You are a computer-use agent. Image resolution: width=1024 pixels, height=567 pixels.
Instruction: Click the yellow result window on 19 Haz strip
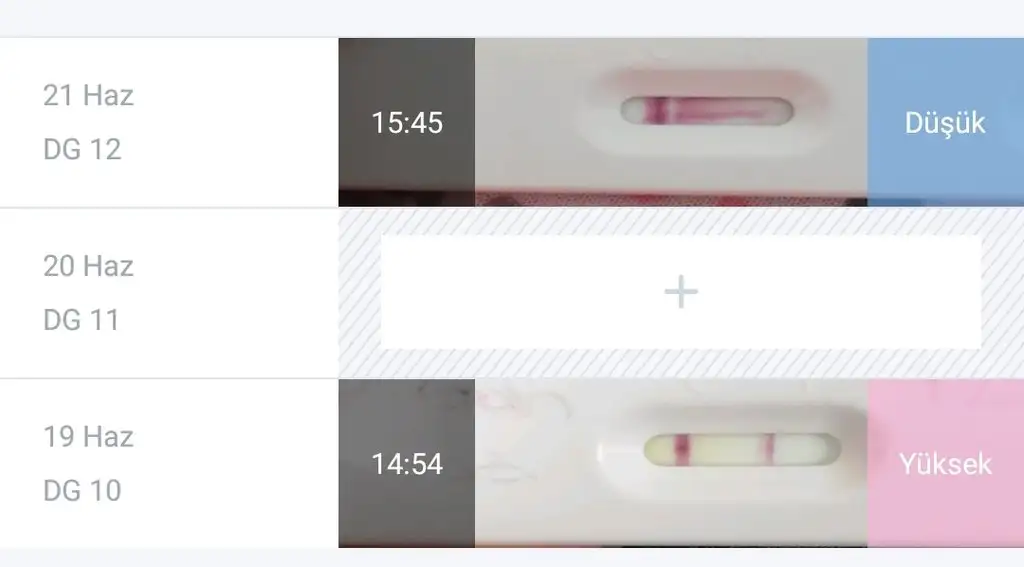point(742,449)
